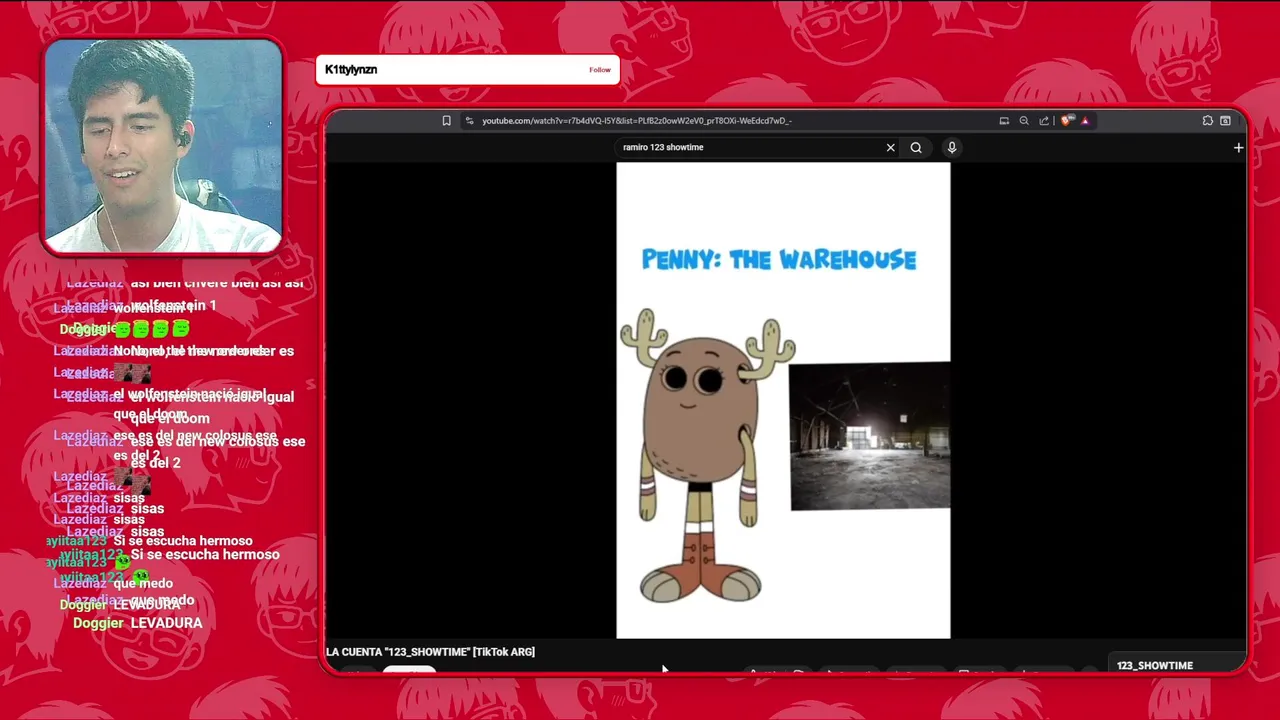The image size is (1280, 720).
Task: Click the wallet icon at toolbar's right end
Action: coord(1225,121)
